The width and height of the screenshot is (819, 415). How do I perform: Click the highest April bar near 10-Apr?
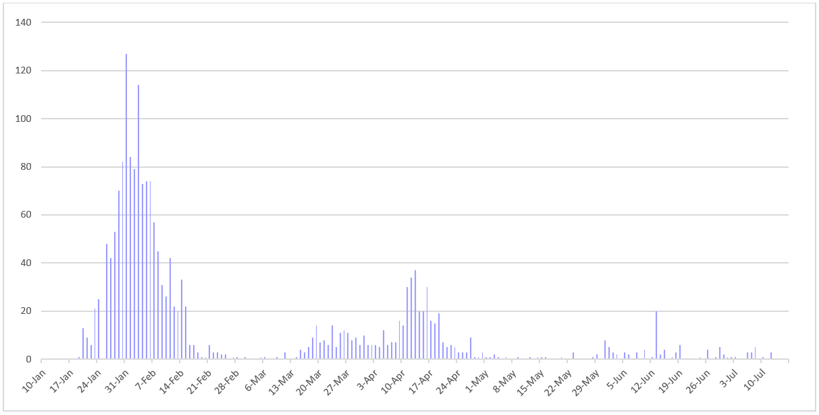[415, 316]
